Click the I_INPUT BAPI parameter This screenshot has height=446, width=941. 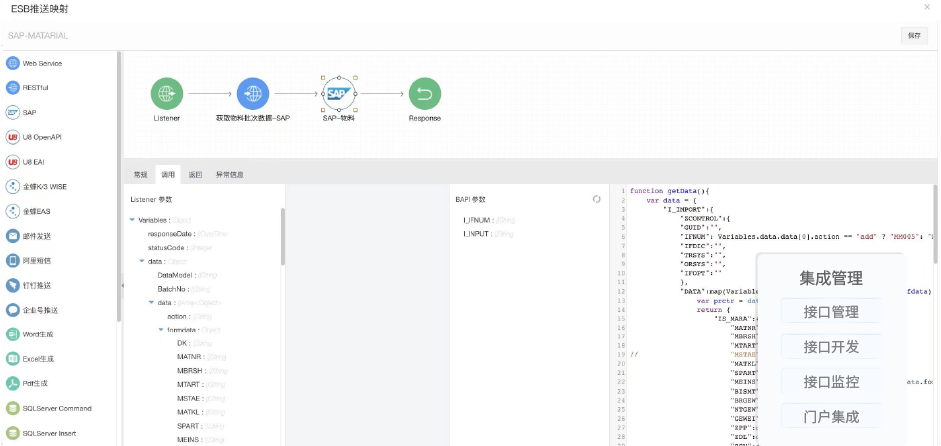click(x=475, y=233)
